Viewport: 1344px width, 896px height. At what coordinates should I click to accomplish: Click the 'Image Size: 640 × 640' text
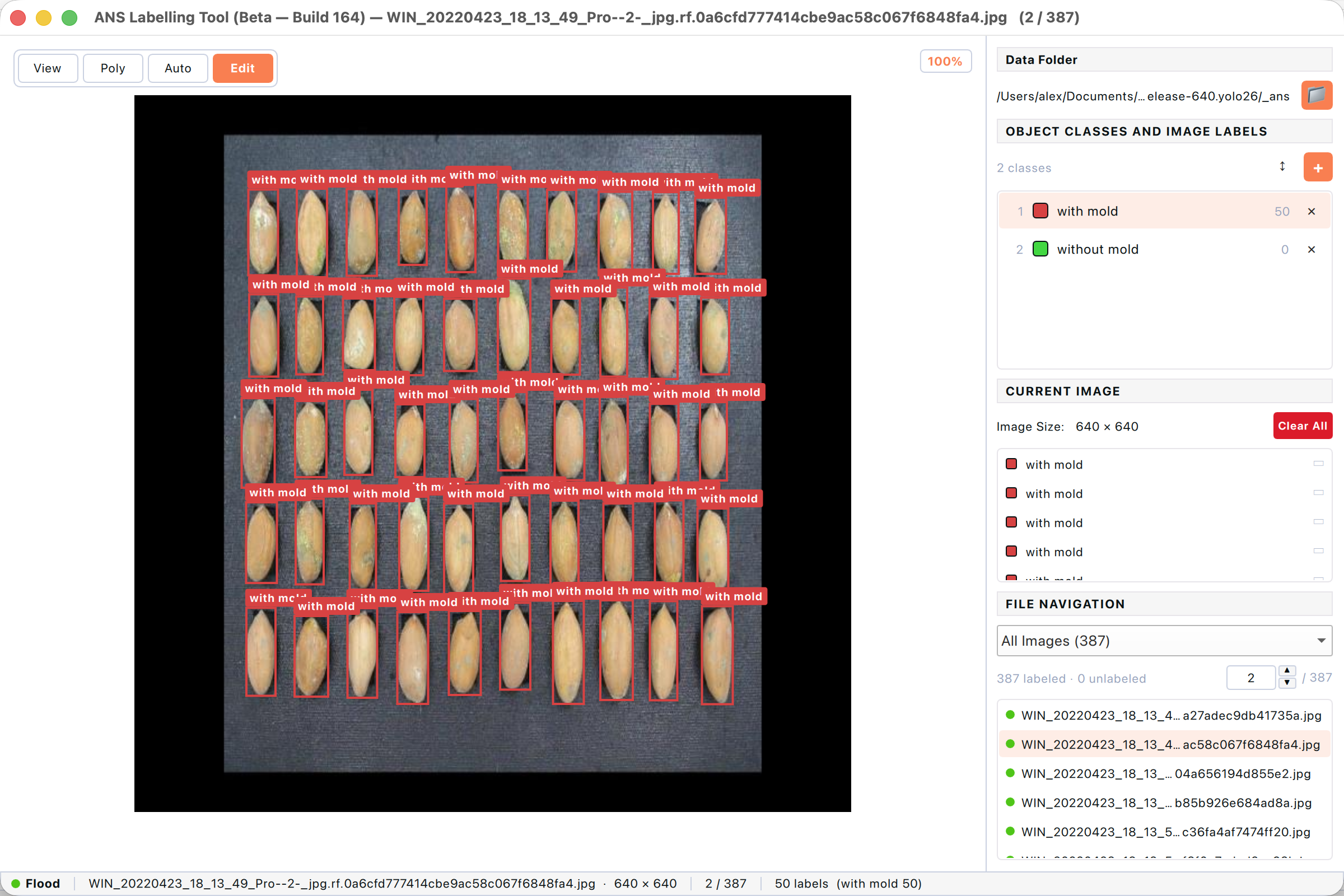point(1067,426)
